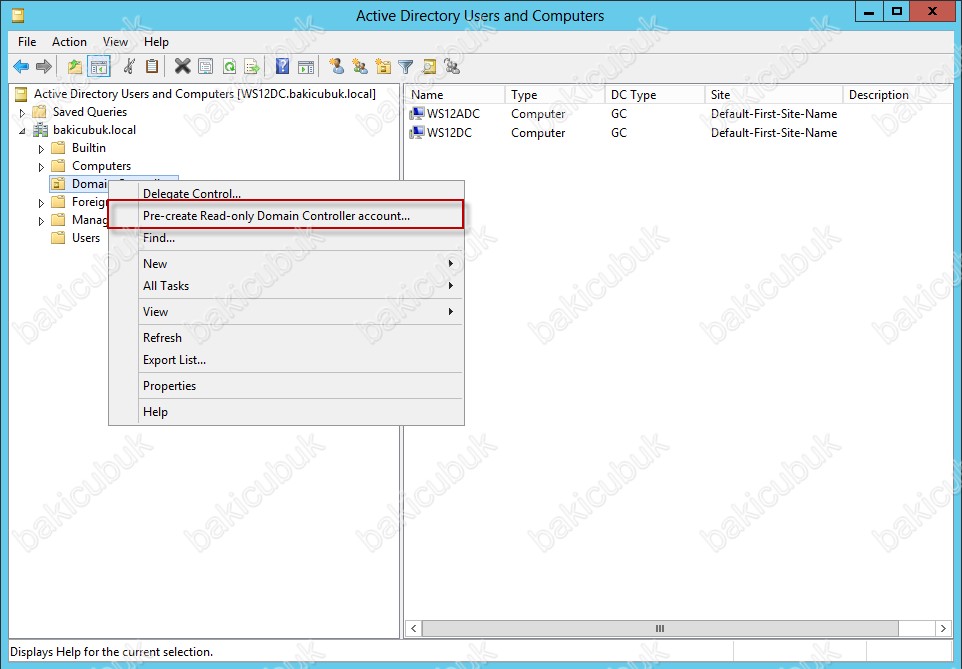Screen dimensions: 962x669
Task: Click the computer icon beside WS12DC
Action: pos(417,133)
